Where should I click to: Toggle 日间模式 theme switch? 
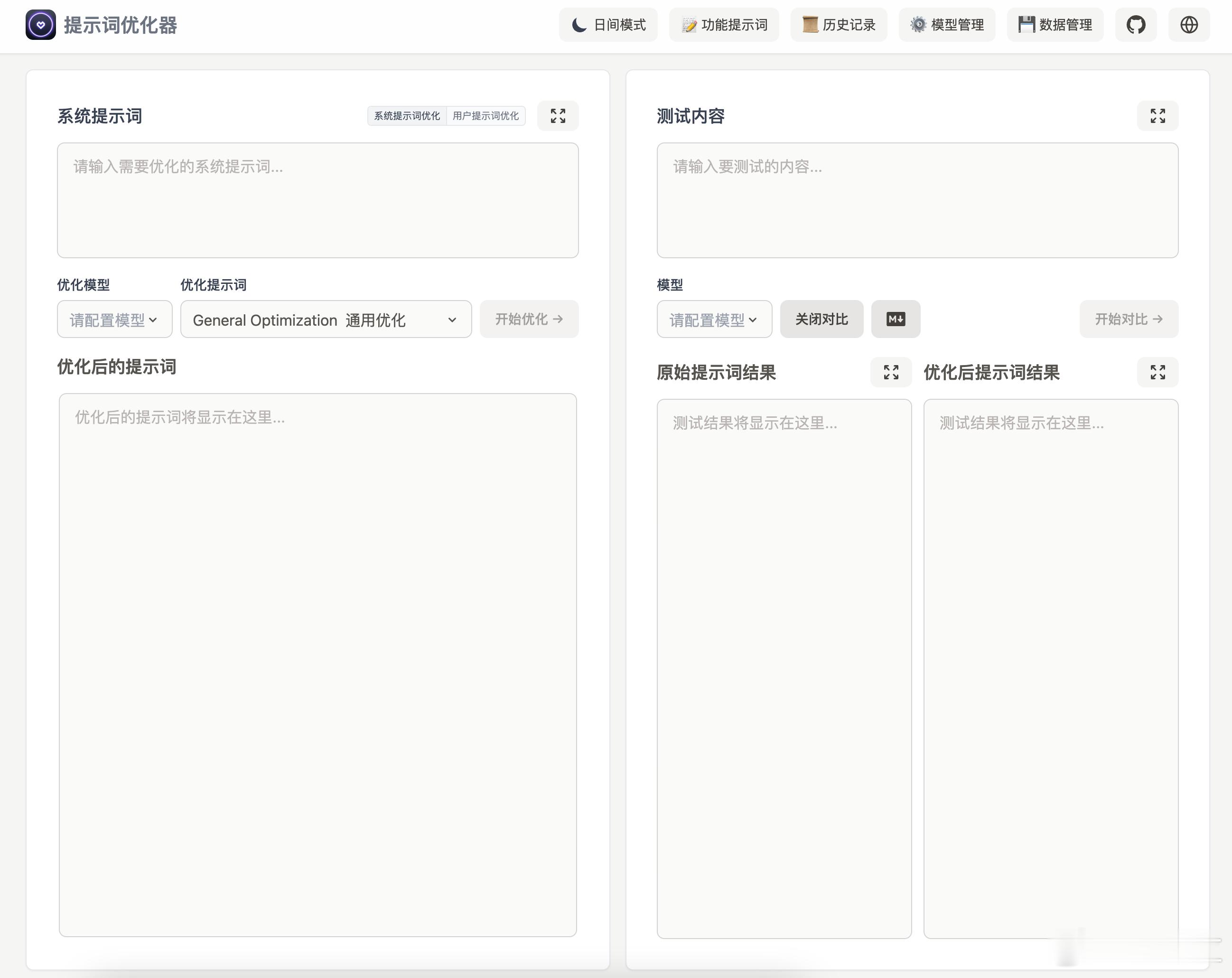click(x=608, y=25)
